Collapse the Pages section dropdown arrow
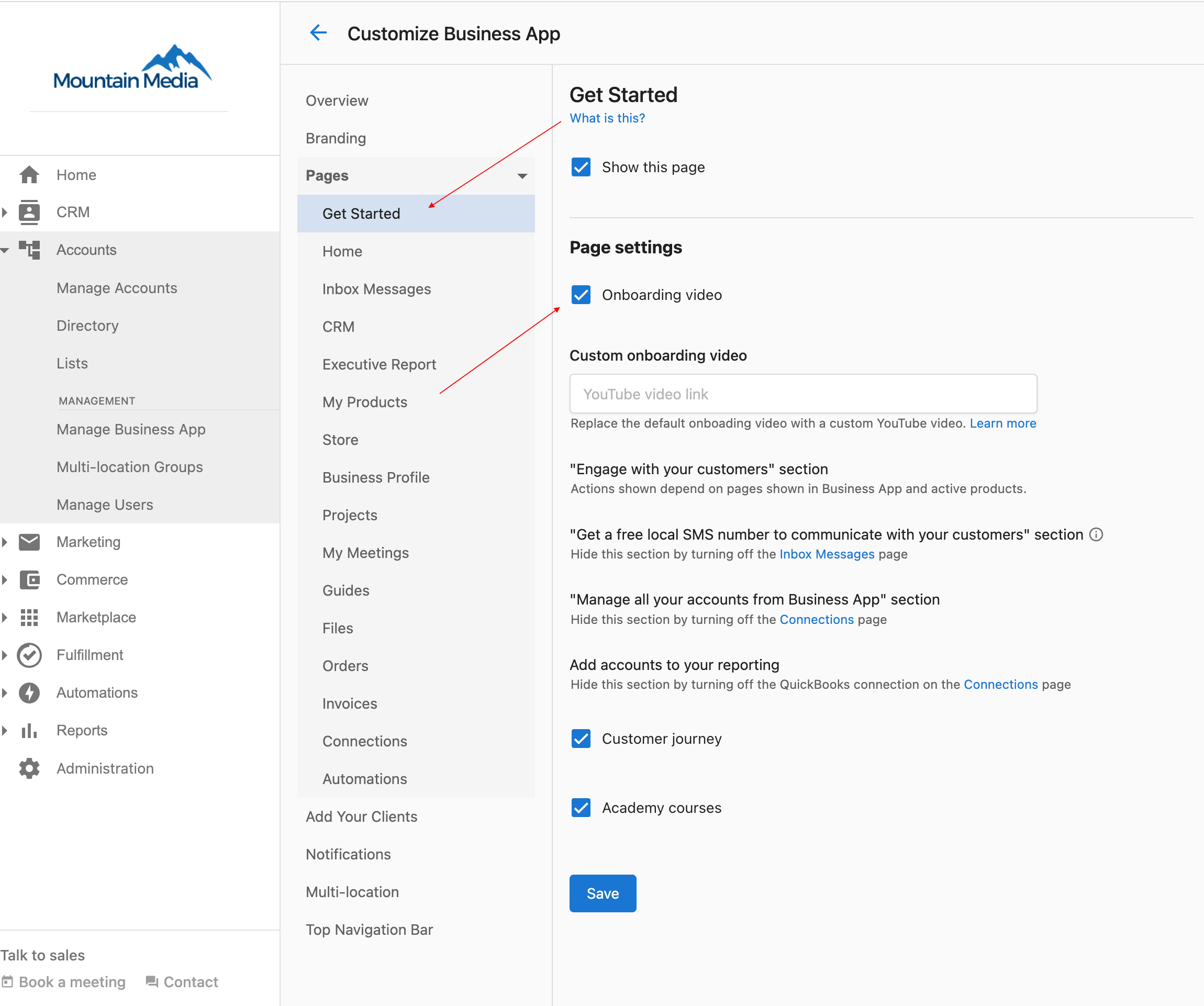Image resolution: width=1204 pixels, height=1006 pixels. pyautogui.click(x=522, y=176)
